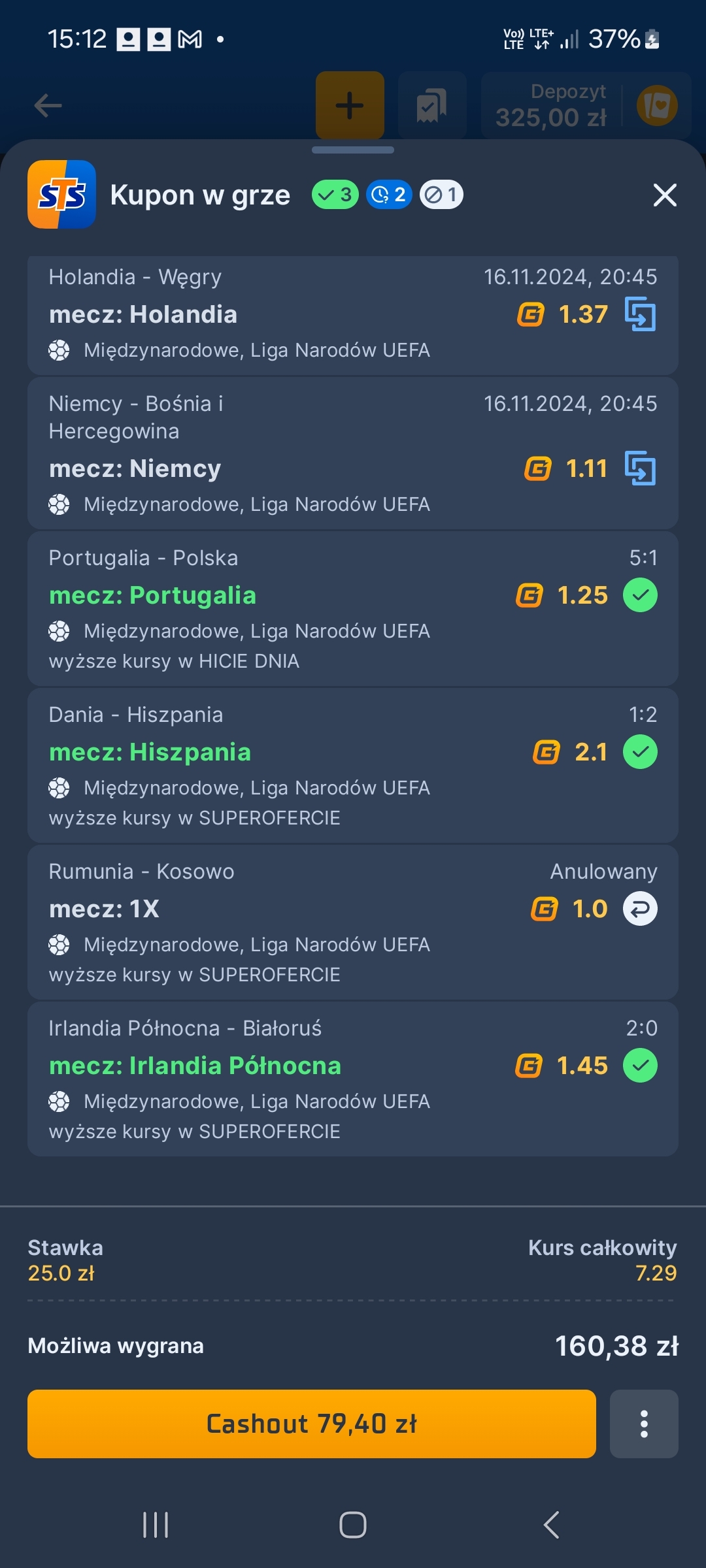Tap green checkmark on Irlandia Północna bet
This screenshot has height=1568, width=706.
point(640,1066)
